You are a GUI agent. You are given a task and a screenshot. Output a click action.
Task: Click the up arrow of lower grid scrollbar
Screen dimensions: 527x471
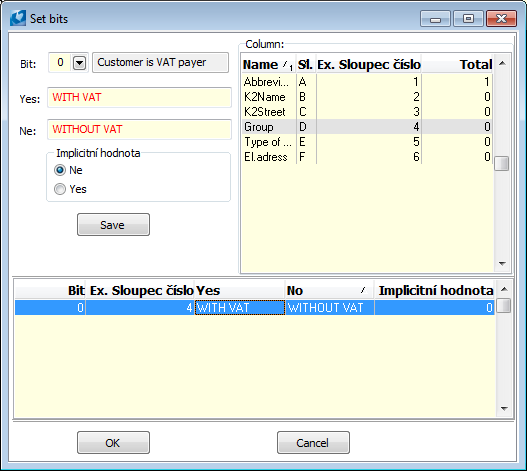[x=503, y=289]
